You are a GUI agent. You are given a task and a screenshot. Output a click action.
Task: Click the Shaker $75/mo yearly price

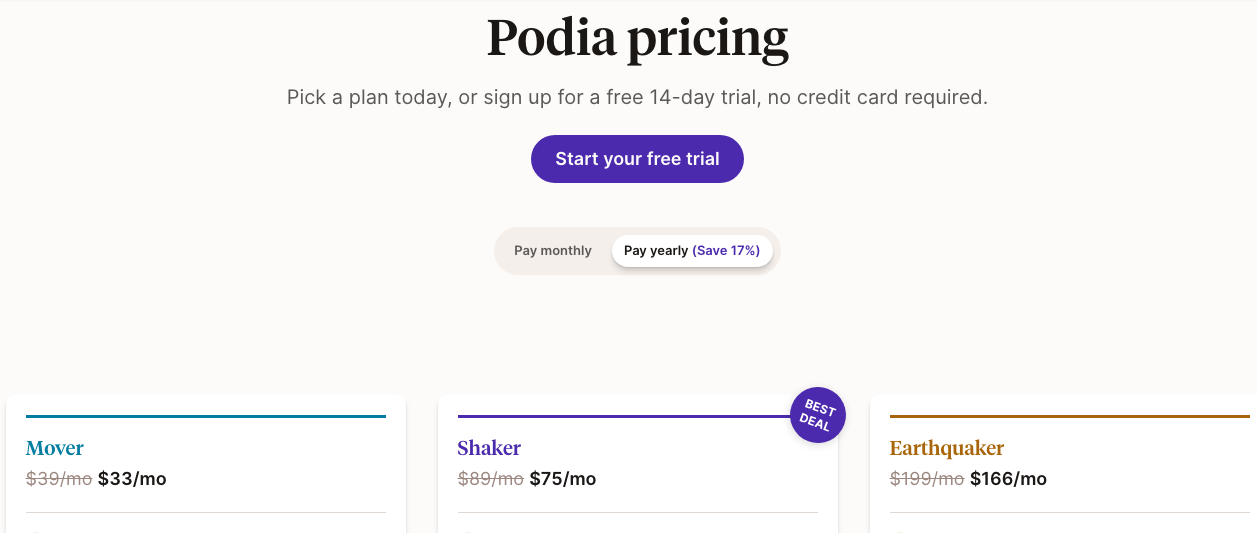(x=562, y=479)
